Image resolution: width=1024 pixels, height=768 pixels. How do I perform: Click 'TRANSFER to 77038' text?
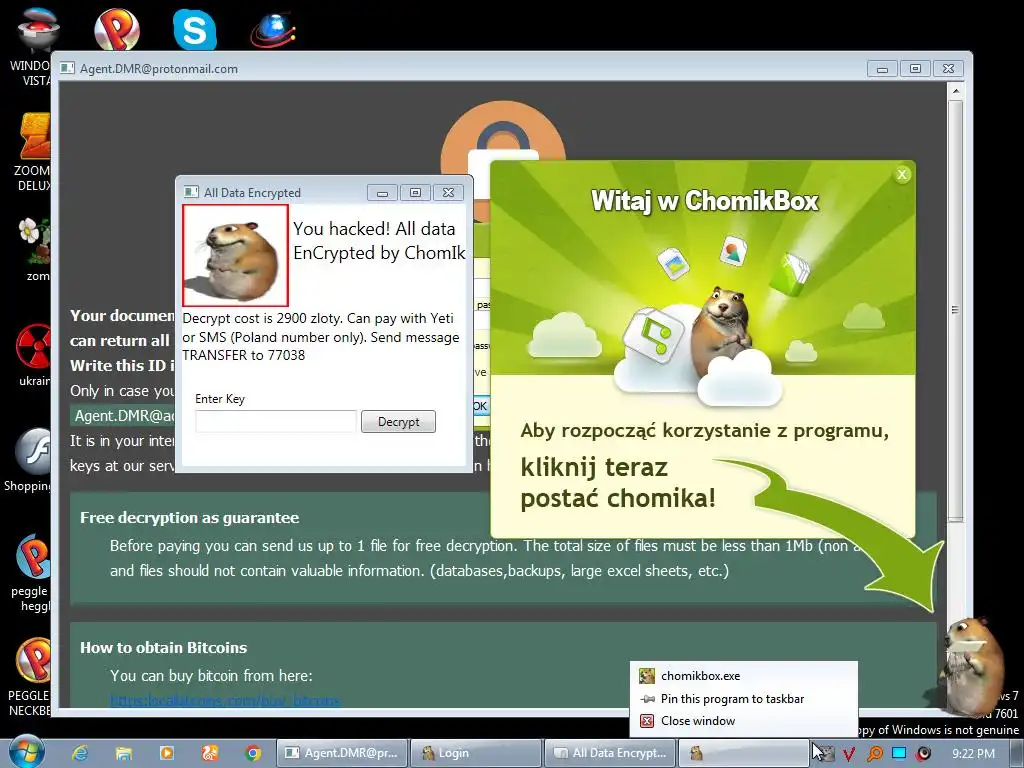tap(244, 355)
